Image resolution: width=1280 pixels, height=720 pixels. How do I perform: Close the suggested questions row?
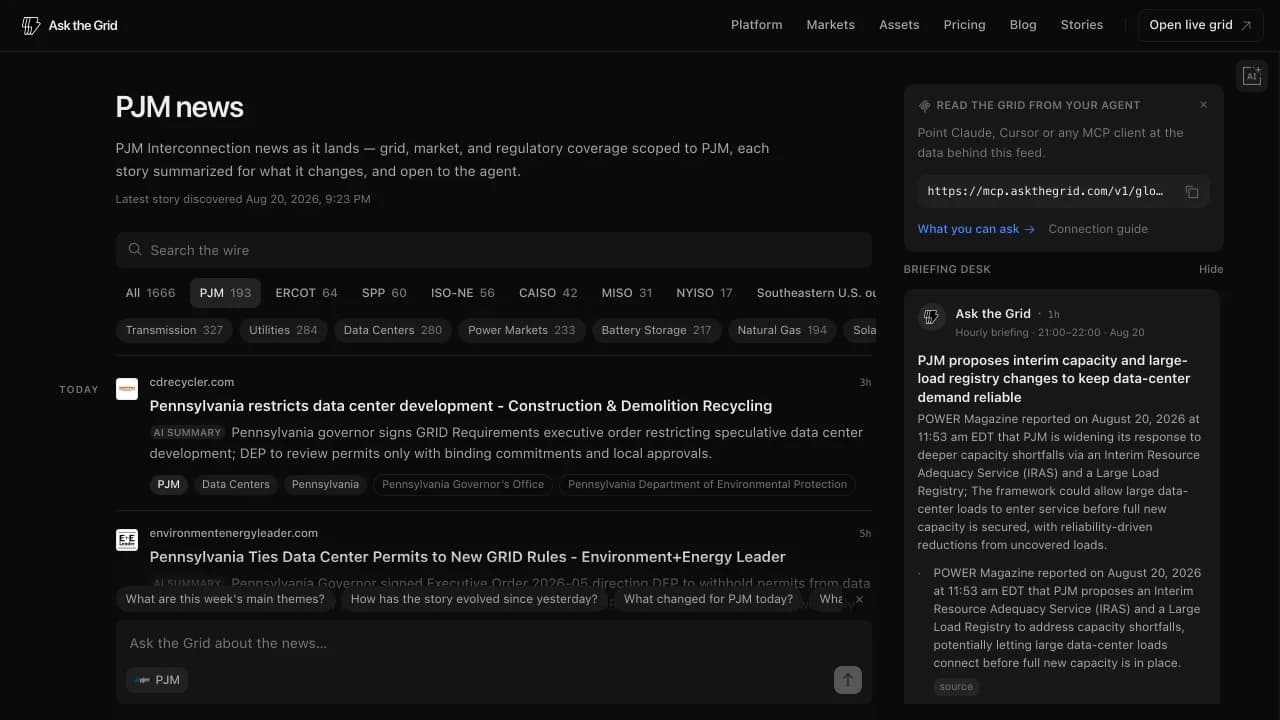click(859, 600)
